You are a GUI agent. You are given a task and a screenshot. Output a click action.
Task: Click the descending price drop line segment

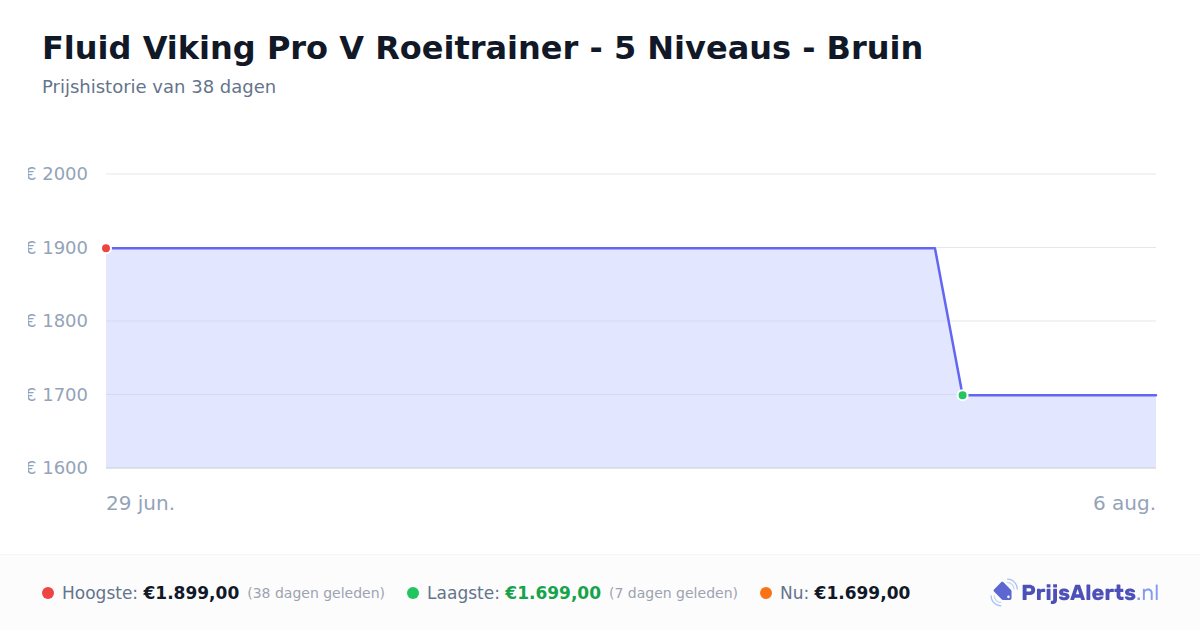point(949,321)
